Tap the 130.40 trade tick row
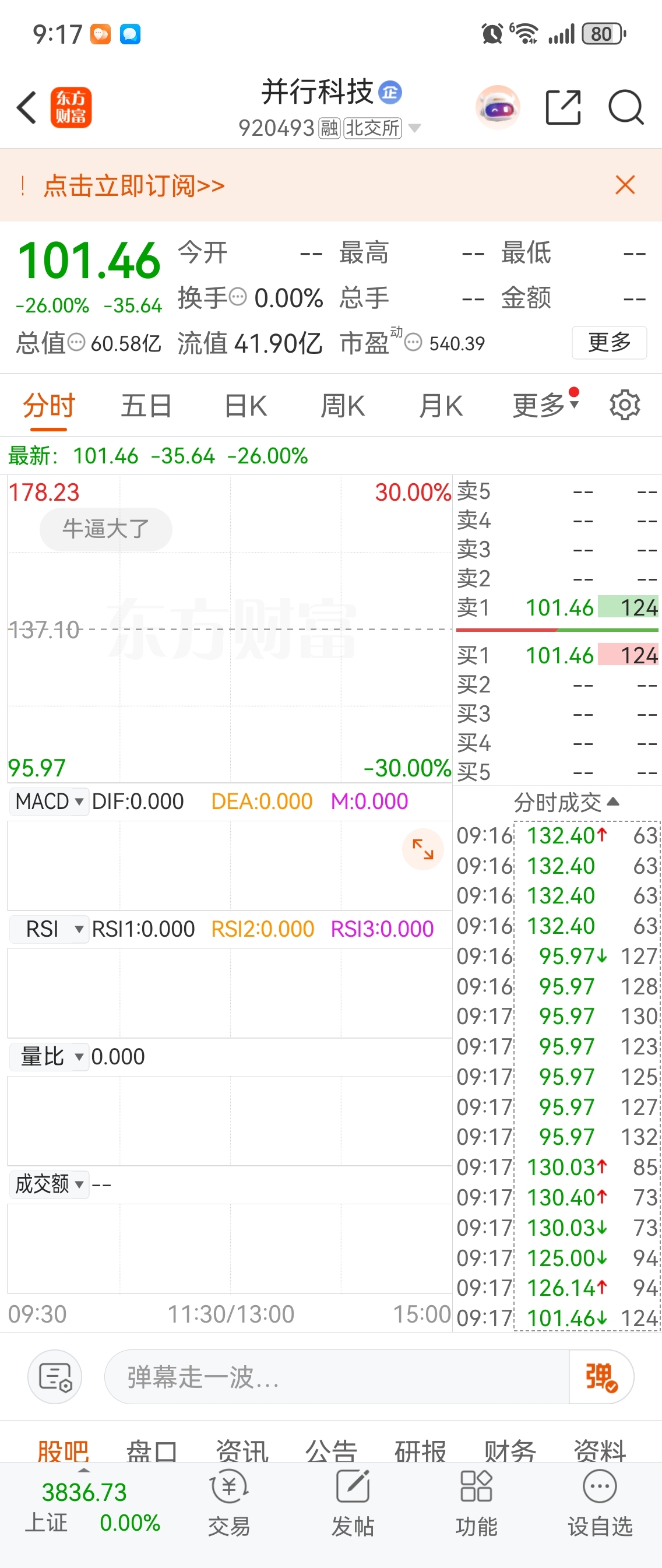662x1568 pixels. [x=557, y=1197]
